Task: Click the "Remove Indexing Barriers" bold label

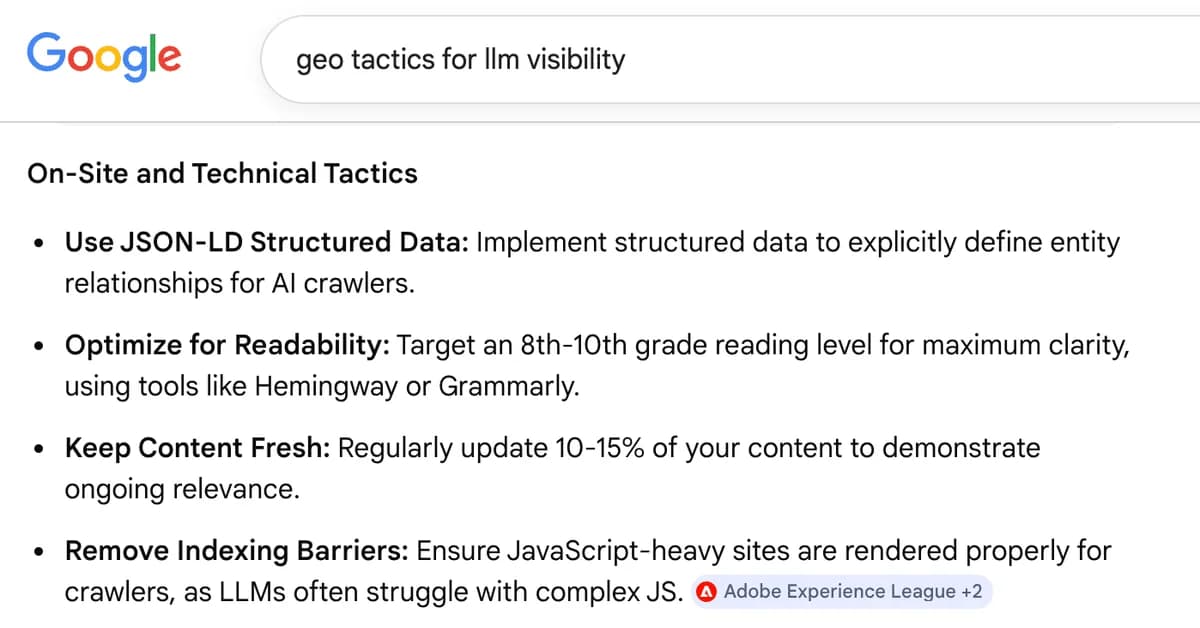Action: click(237, 551)
